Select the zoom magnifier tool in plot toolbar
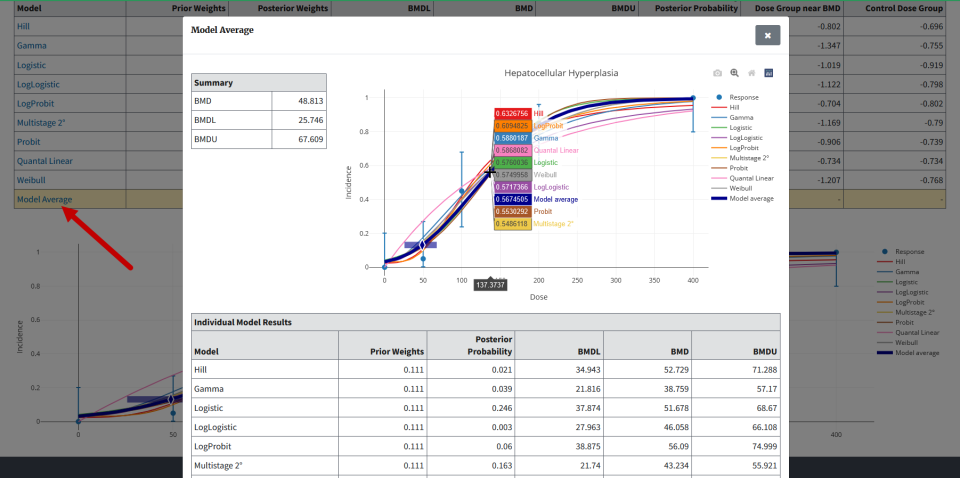 734,73
